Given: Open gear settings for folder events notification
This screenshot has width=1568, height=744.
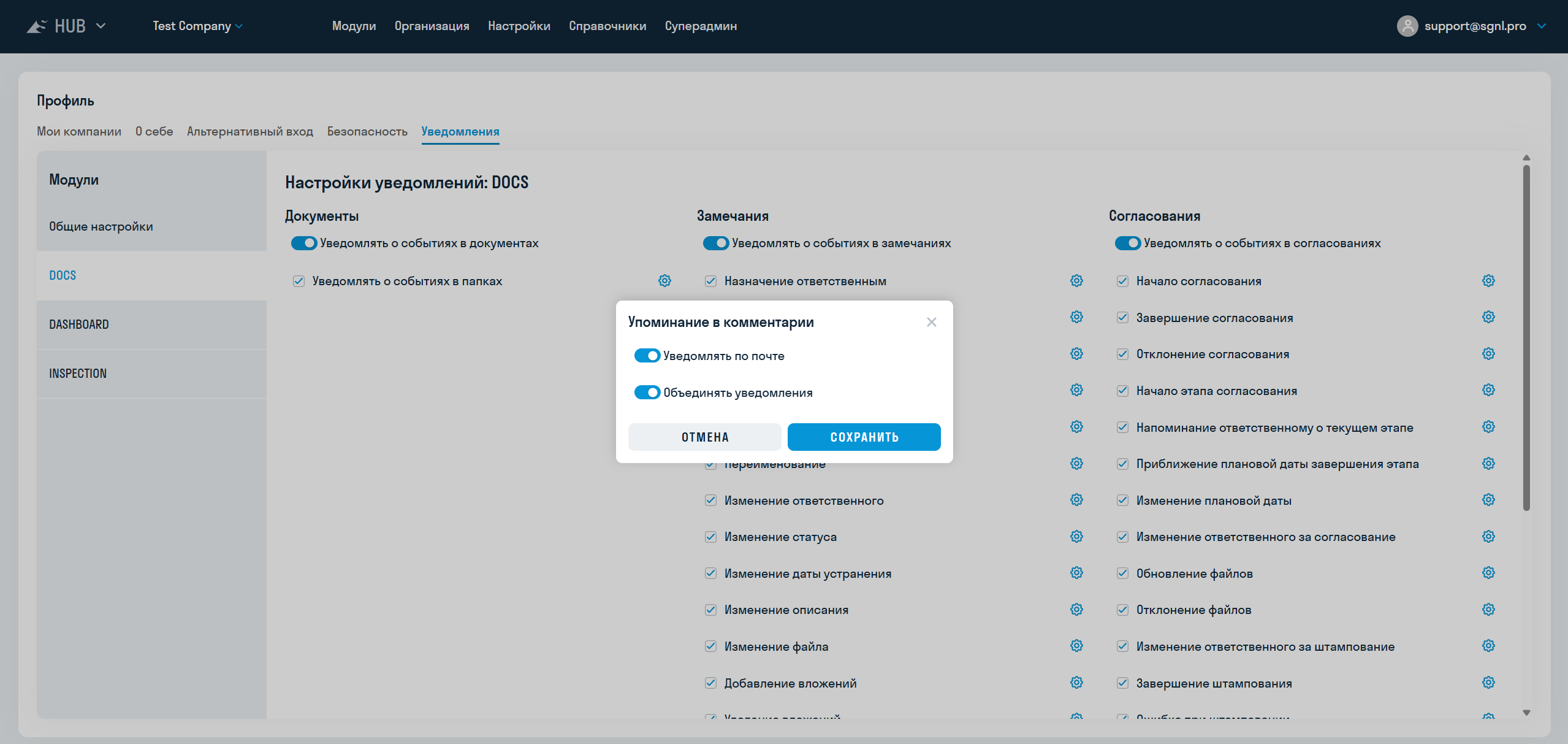Looking at the screenshot, I should click(x=664, y=281).
